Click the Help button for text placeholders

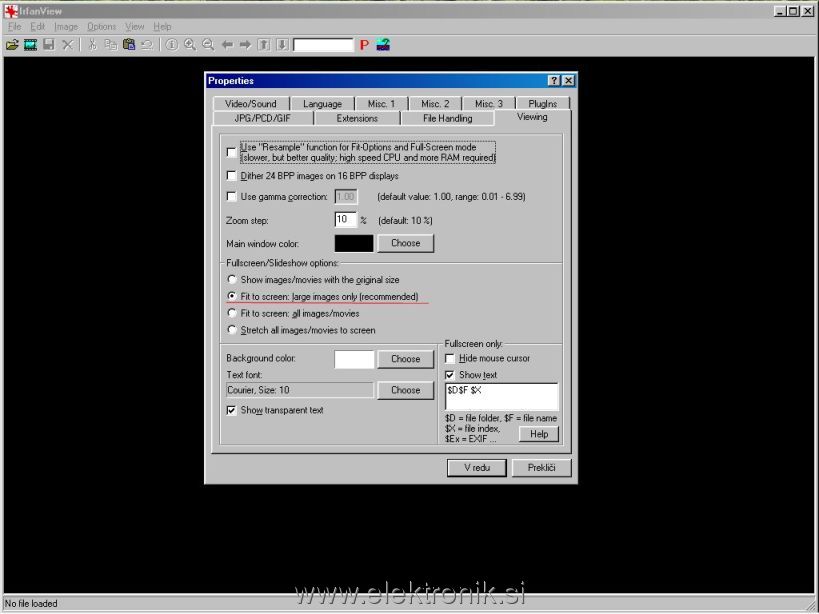pyautogui.click(x=539, y=434)
